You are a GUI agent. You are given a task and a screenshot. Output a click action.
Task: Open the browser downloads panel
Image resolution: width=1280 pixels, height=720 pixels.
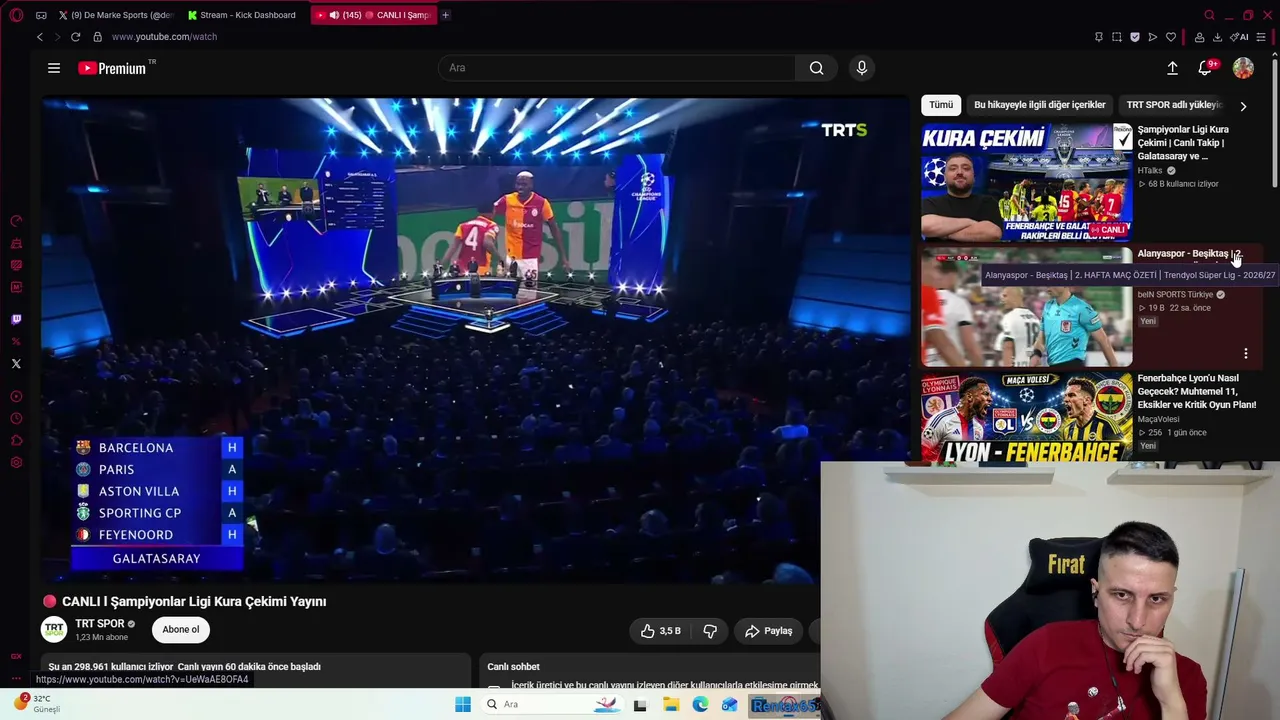pyautogui.click(x=1217, y=37)
